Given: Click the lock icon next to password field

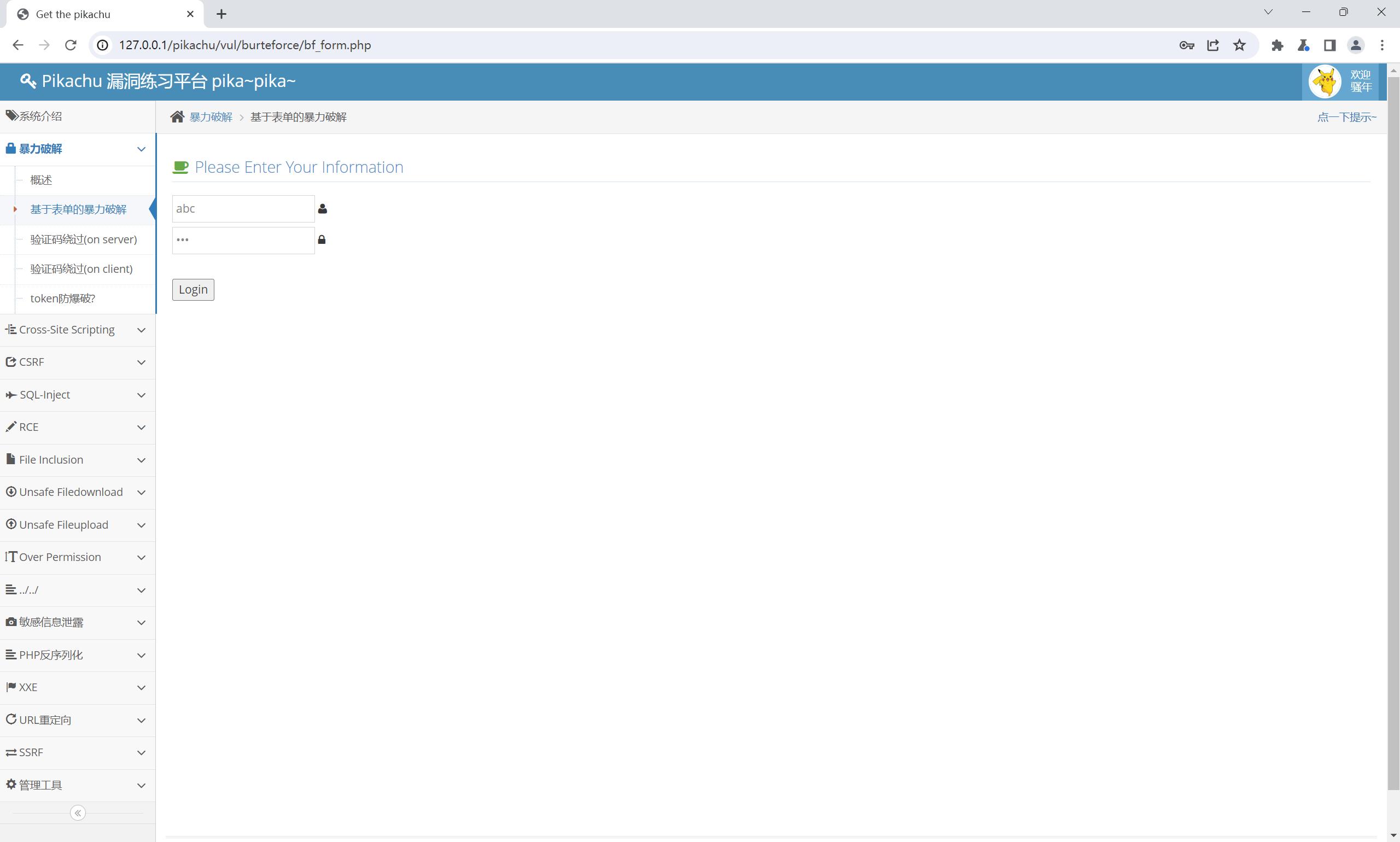Looking at the screenshot, I should coord(322,239).
